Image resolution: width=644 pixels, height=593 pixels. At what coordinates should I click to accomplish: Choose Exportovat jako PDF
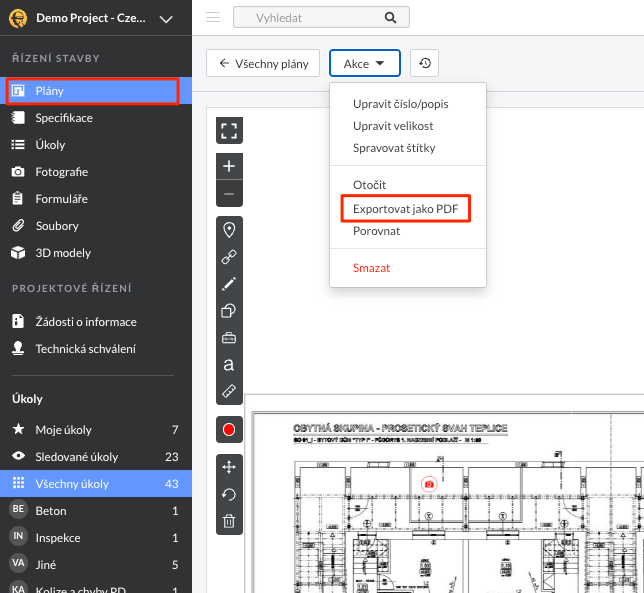[x=405, y=209]
